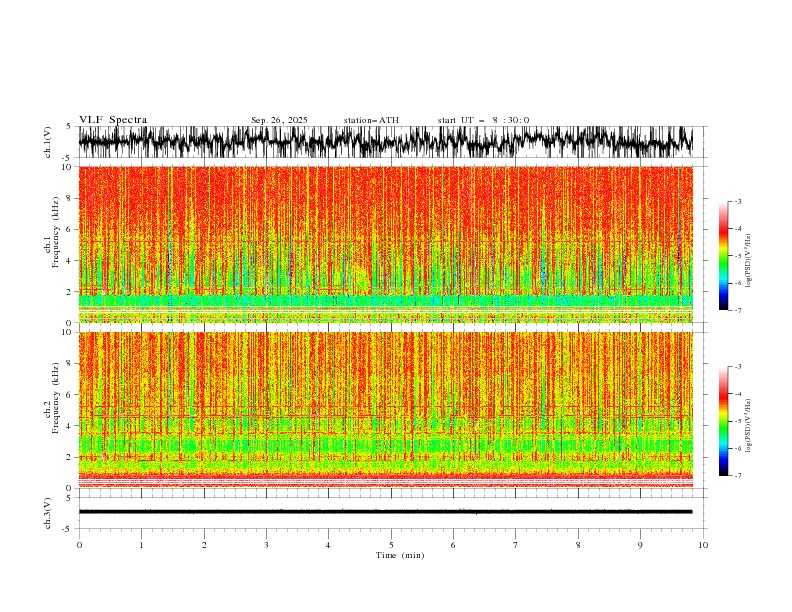Click the "ch.1(V)" axis label

[x=48, y=142]
